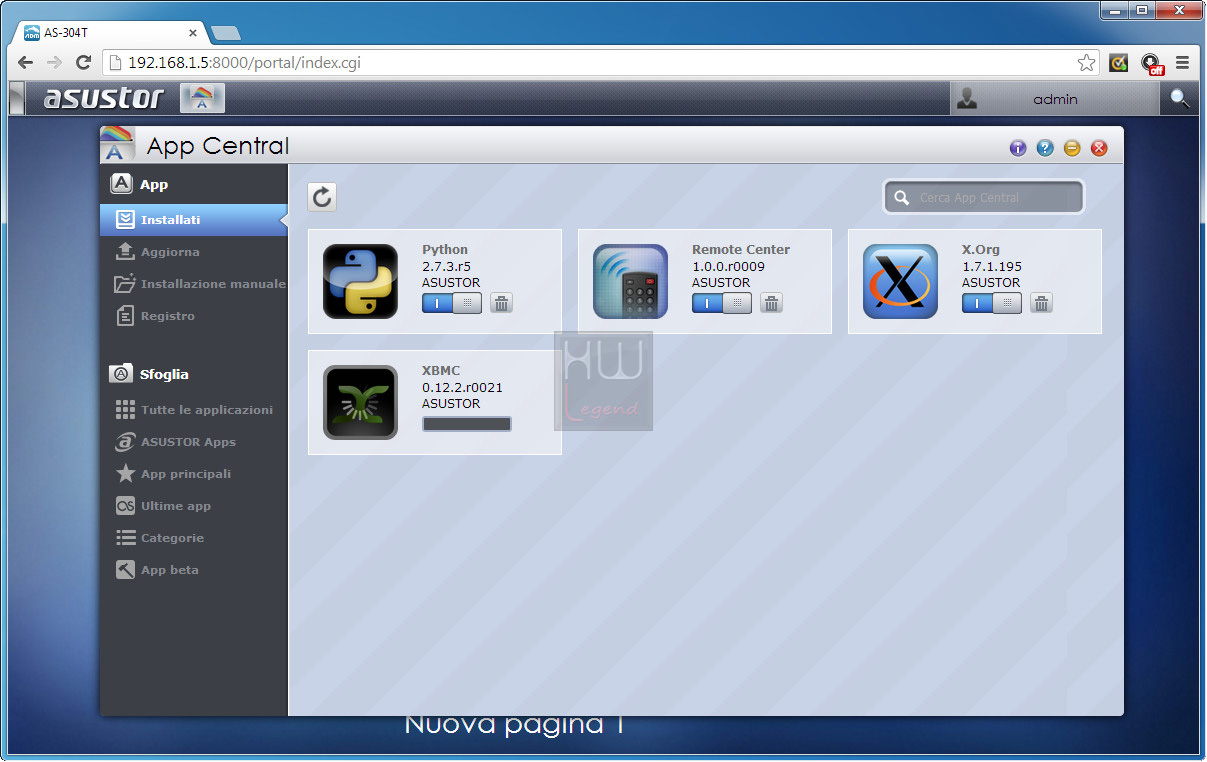Click the ASUSTOR logo
Viewport: 1207px width, 762px height.
(103, 98)
